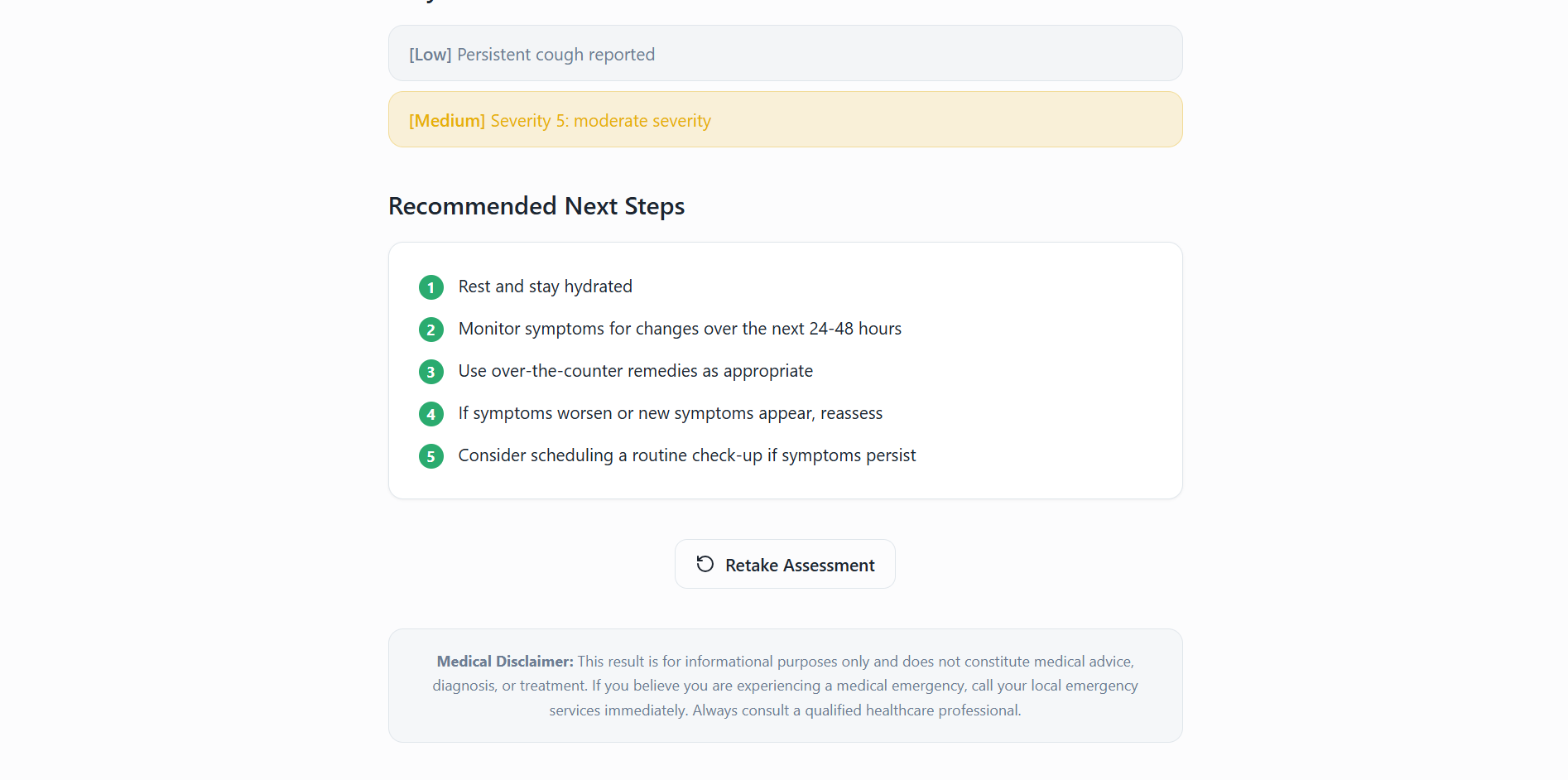Select the Persistent cough reported text

tap(556, 55)
